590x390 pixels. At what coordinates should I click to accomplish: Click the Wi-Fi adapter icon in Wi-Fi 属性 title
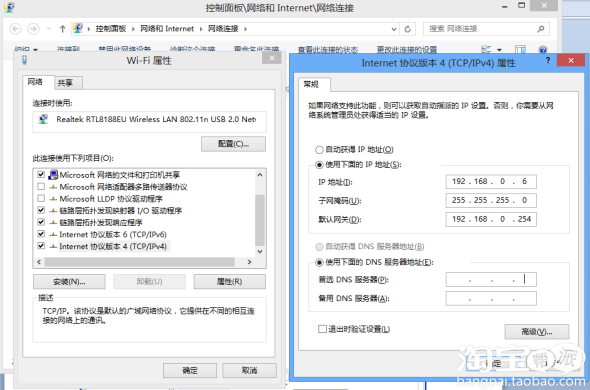pyautogui.click(x=24, y=60)
